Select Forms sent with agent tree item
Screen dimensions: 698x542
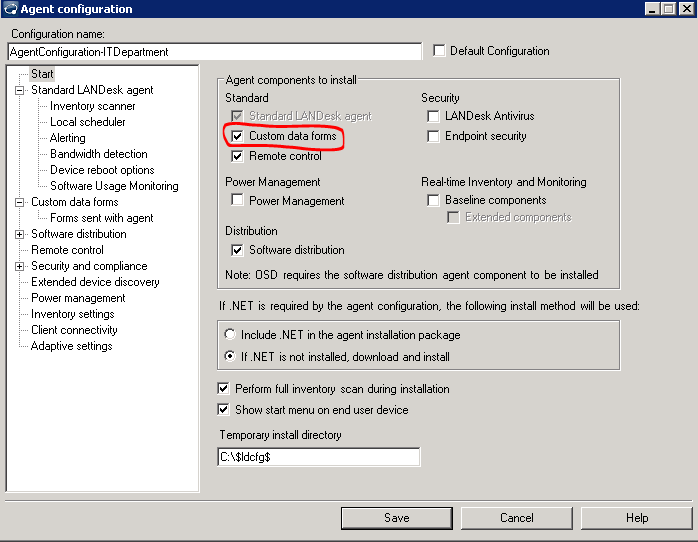(x=102, y=218)
